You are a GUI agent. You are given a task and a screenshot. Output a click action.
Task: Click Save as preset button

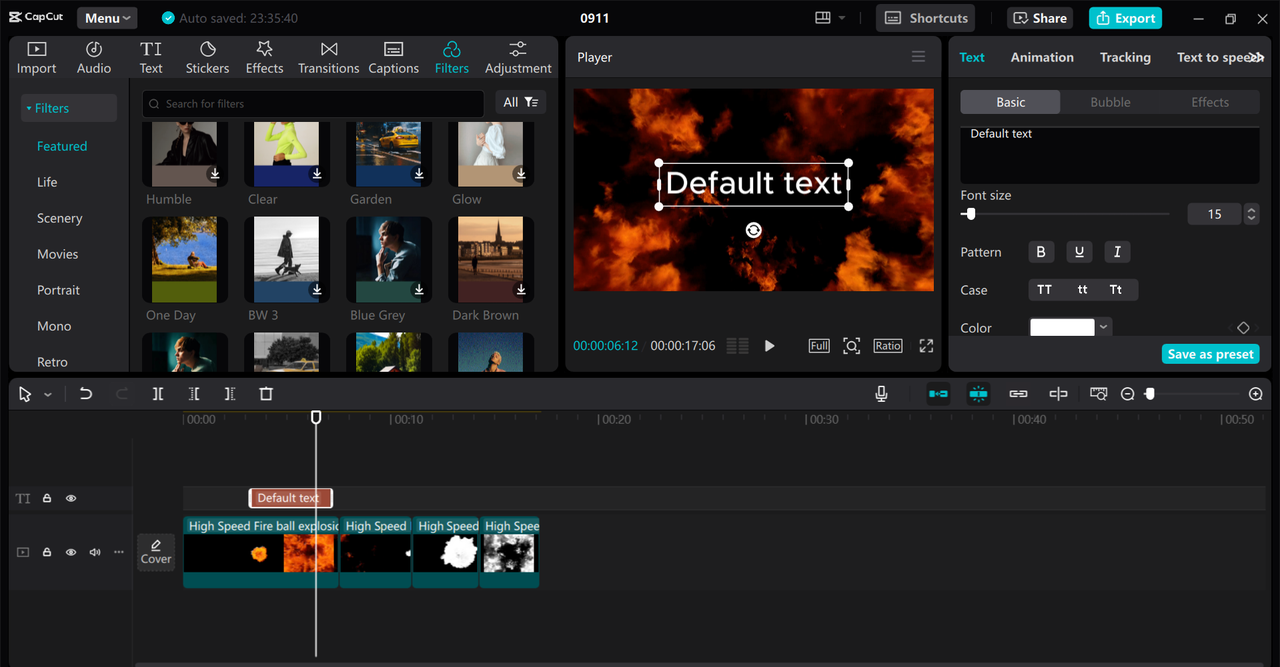pyautogui.click(x=1210, y=354)
